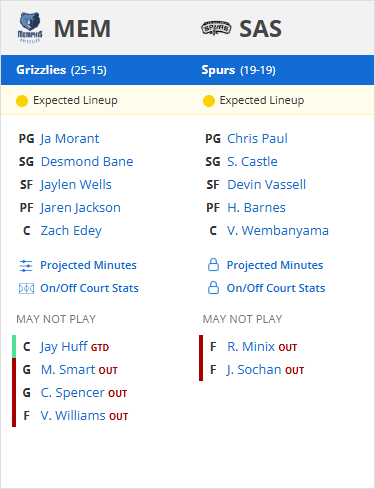Select Desmond Bane in the Grizzlies lineup

[x=87, y=162]
